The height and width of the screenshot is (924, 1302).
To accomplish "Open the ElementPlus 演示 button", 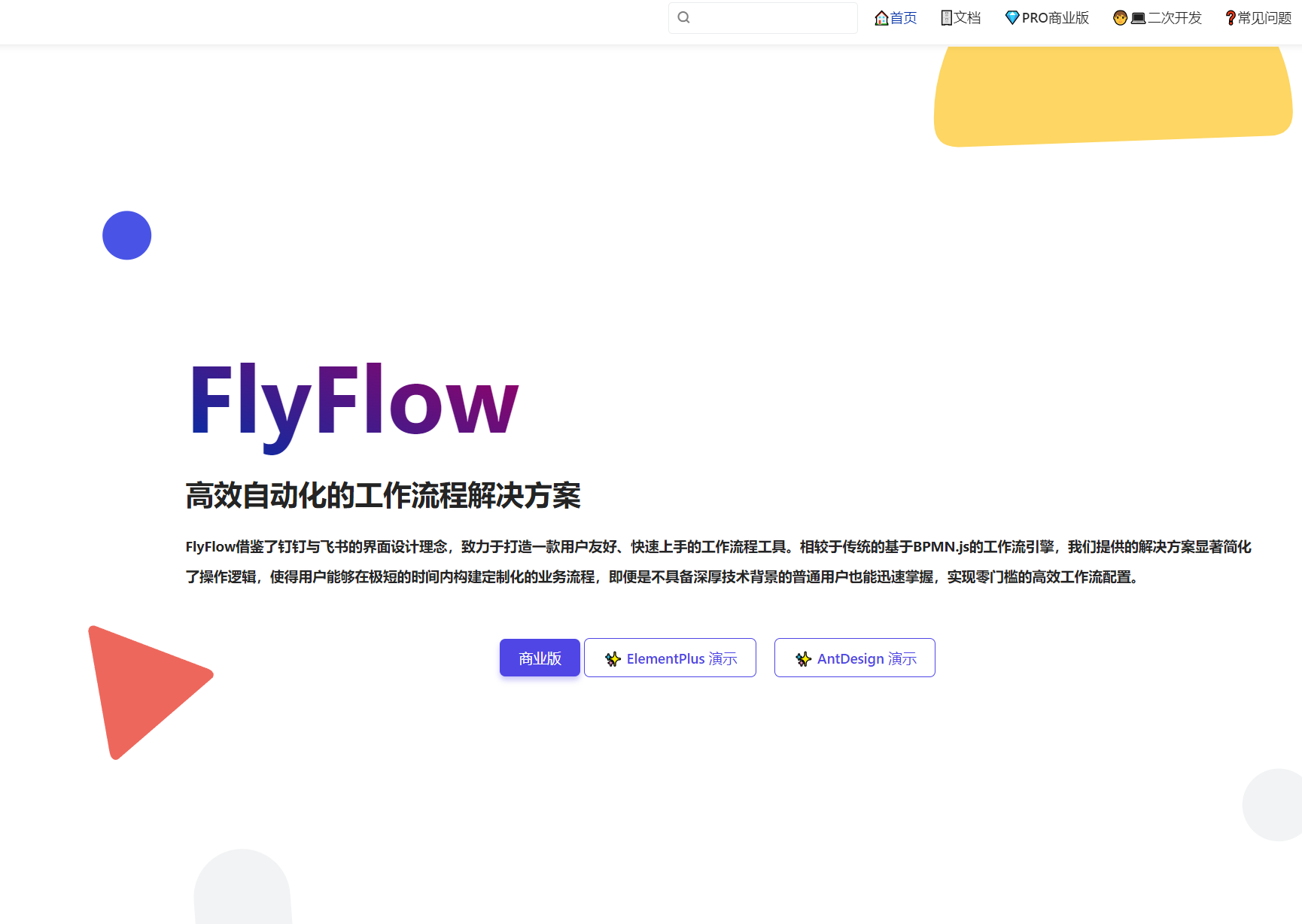I will point(670,658).
